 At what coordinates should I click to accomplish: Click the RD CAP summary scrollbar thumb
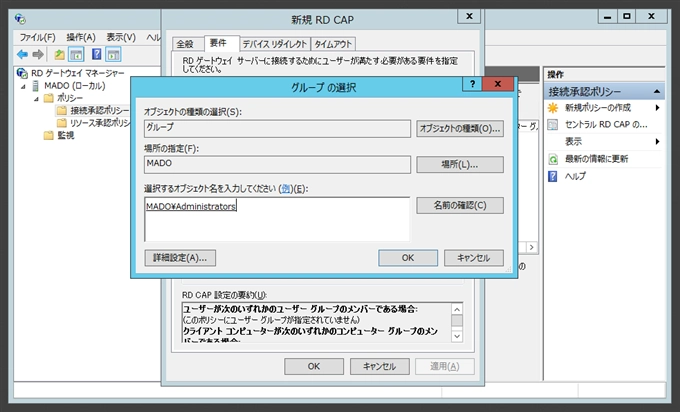[x=457, y=321]
